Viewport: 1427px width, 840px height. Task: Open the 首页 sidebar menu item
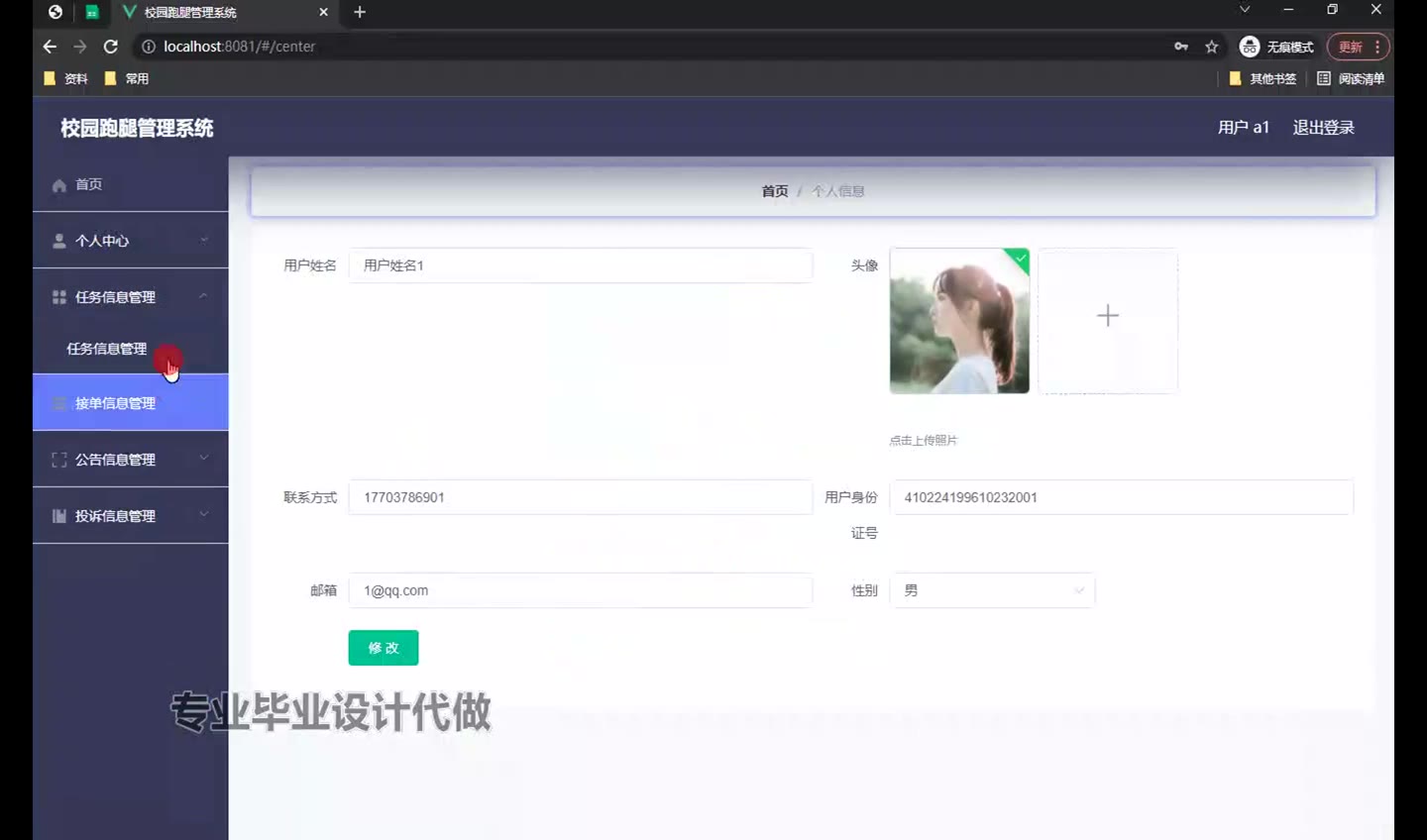(x=131, y=184)
